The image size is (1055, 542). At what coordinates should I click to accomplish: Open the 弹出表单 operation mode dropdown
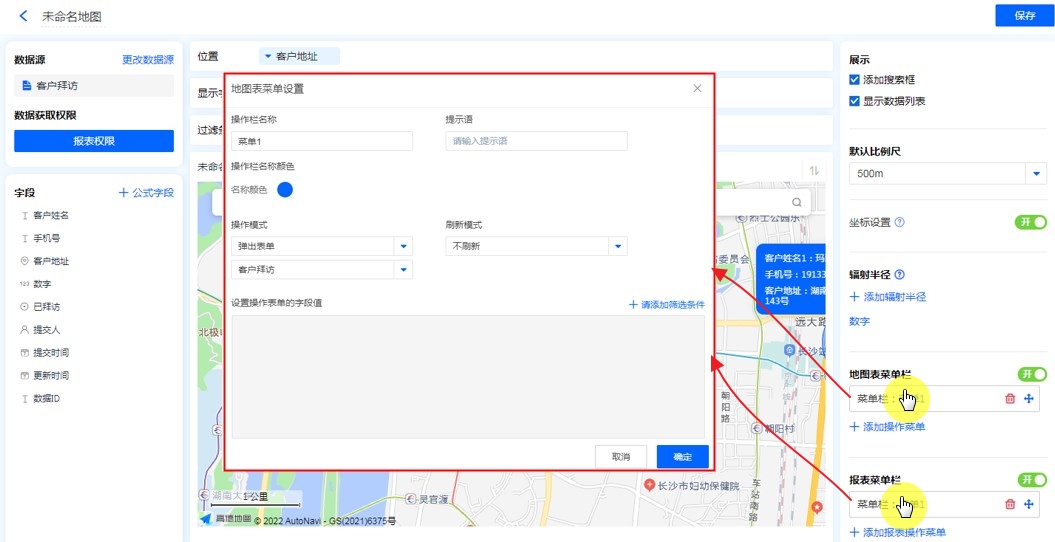(403, 246)
